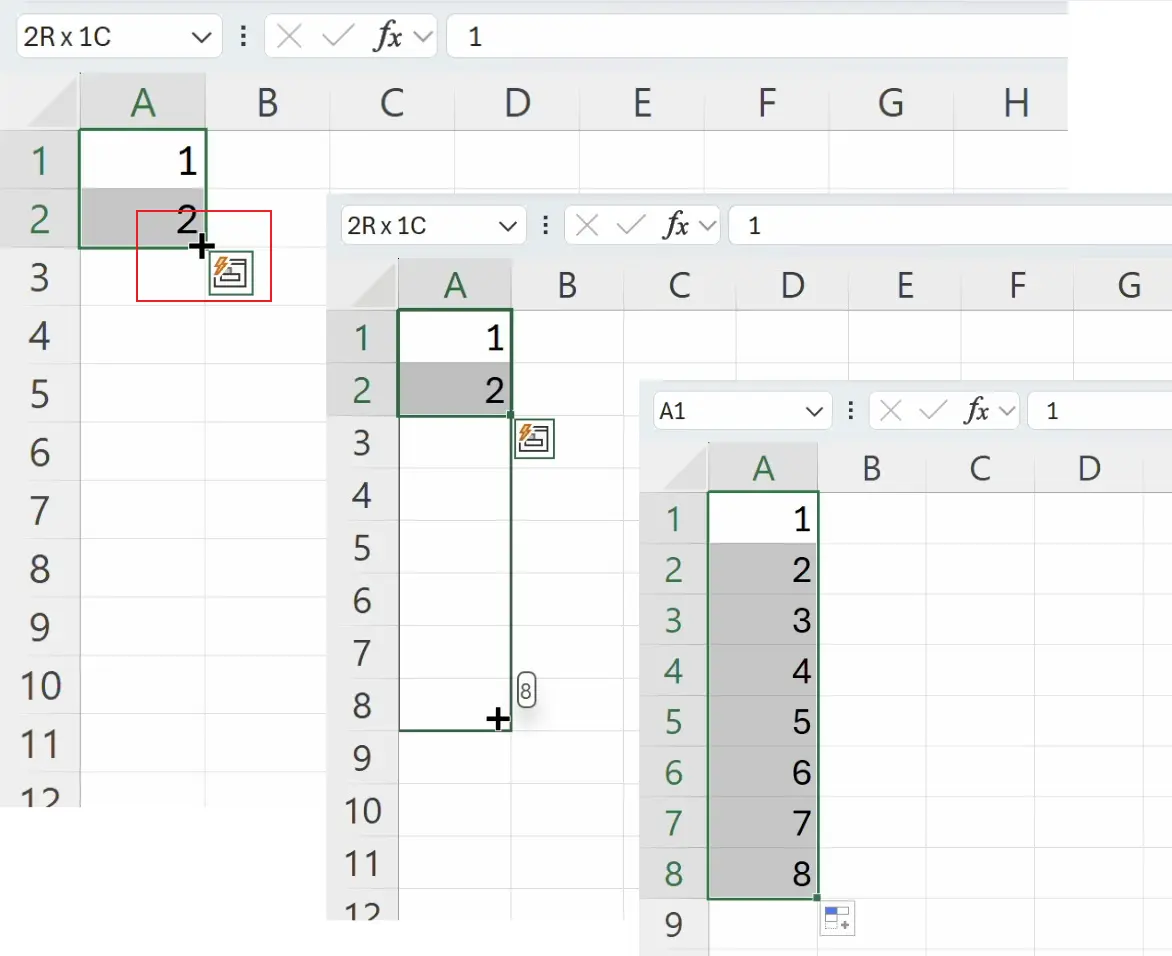Open the middle sheet's Name Box dropdown arrow
Screen dimensions: 1172x956
[x=508, y=225]
